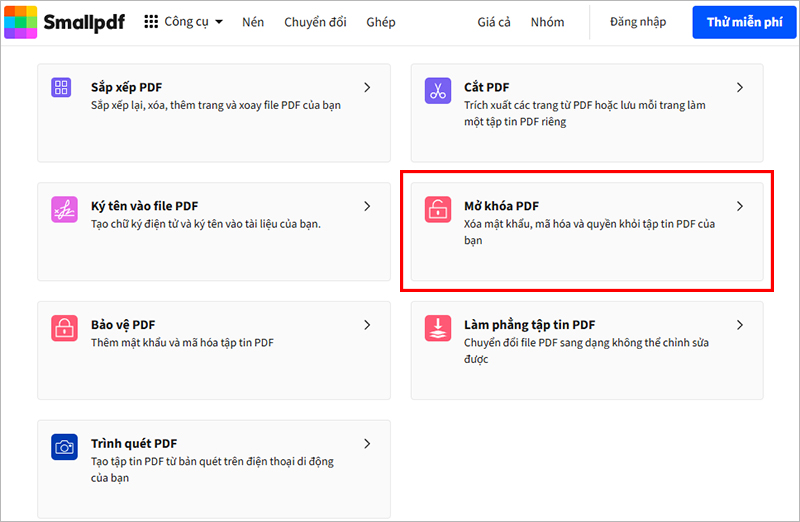Open the Ghép menu item
This screenshot has width=800, height=522.
click(x=381, y=22)
